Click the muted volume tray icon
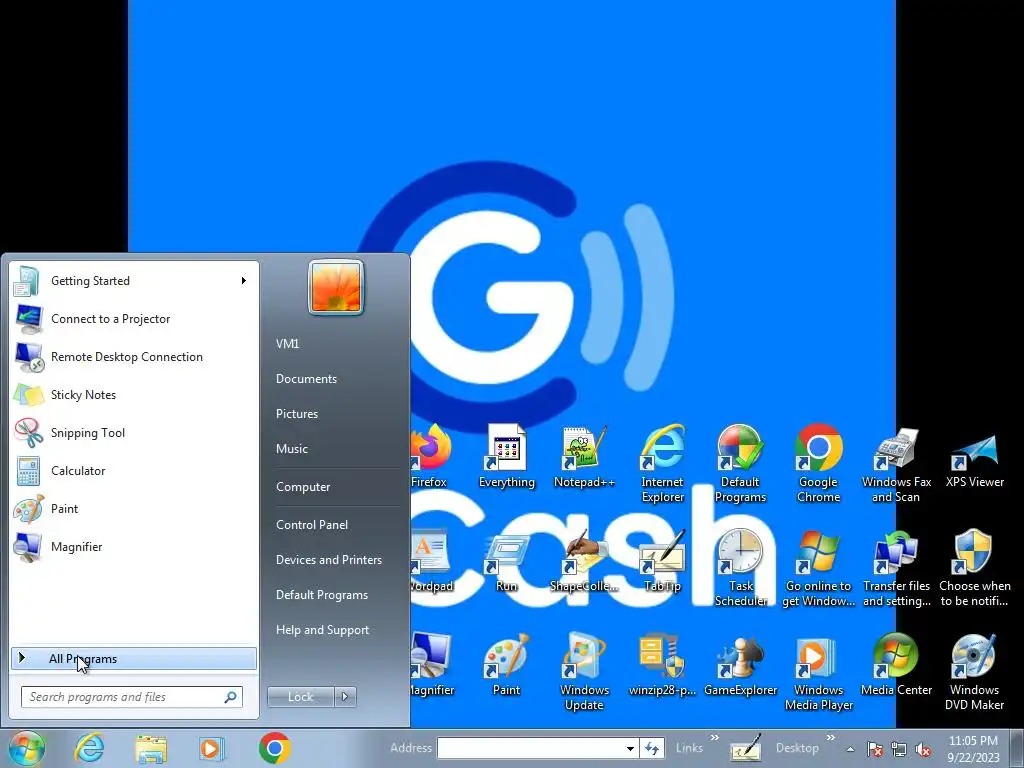Screen dimensions: 1024x768 coord(923,750)
